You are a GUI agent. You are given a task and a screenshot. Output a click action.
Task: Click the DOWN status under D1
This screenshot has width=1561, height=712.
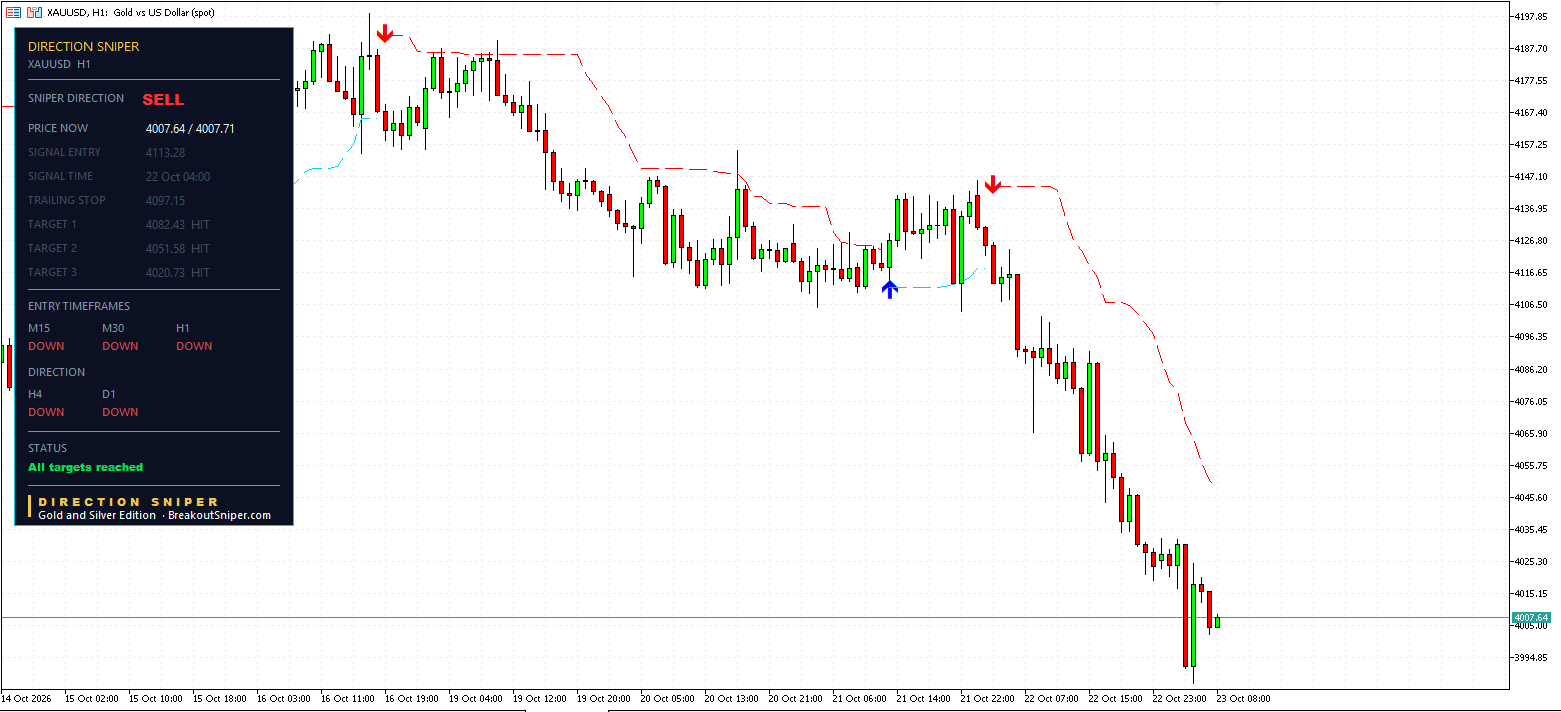pos(120,413)
